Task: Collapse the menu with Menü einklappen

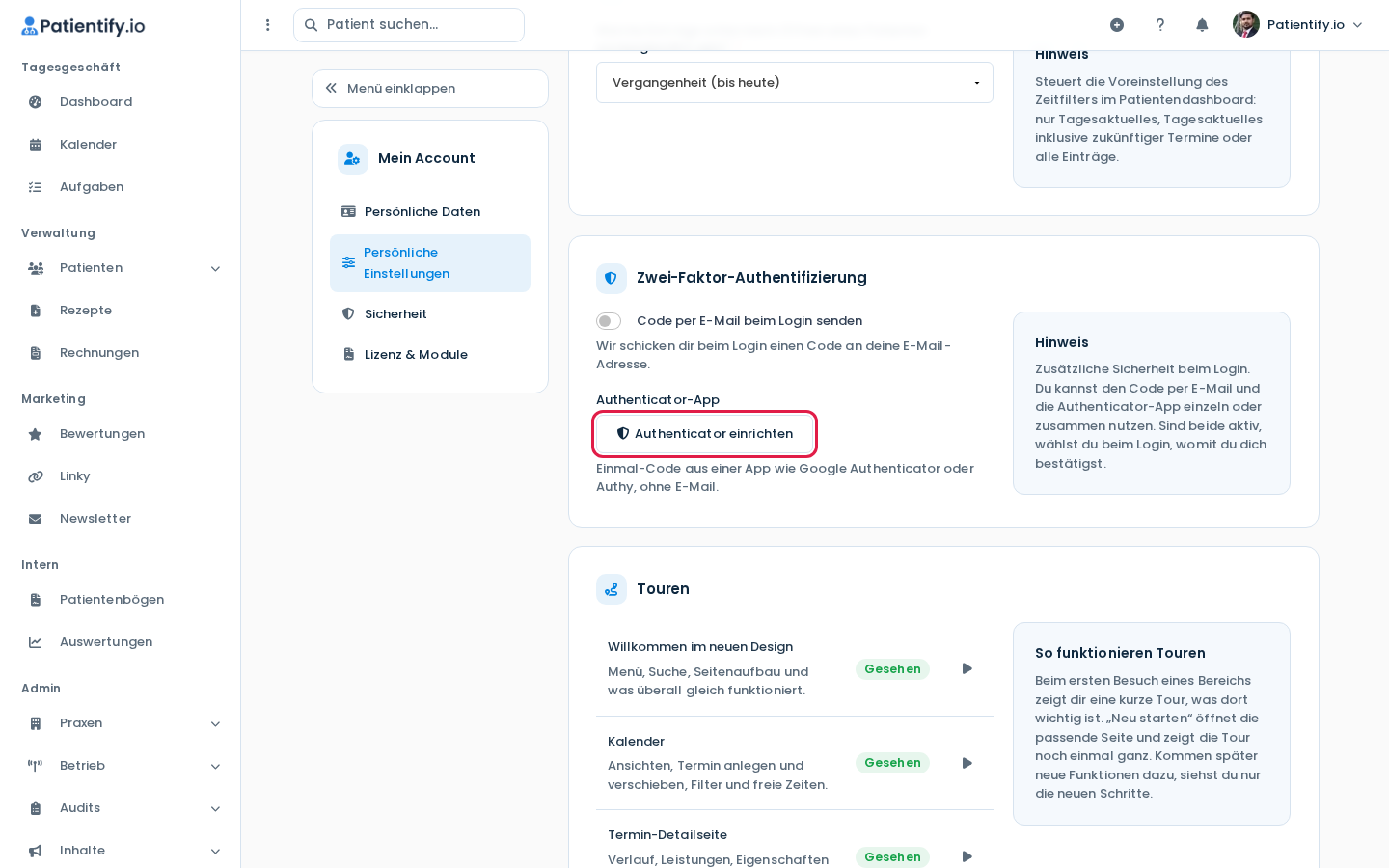Action: [x=430, y=89]
